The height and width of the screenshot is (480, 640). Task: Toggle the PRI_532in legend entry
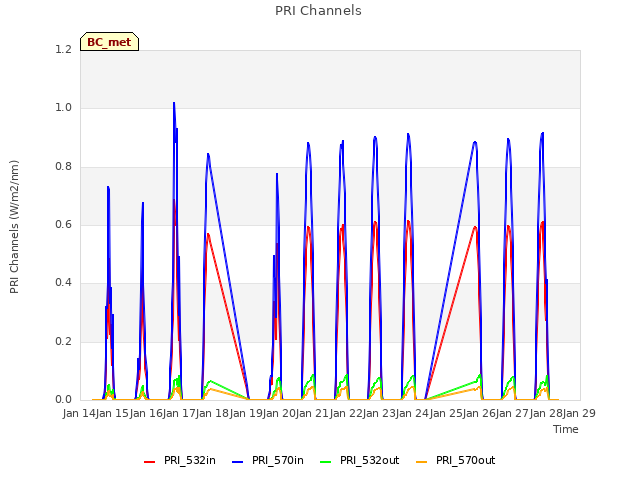click(x=180, y=460)
